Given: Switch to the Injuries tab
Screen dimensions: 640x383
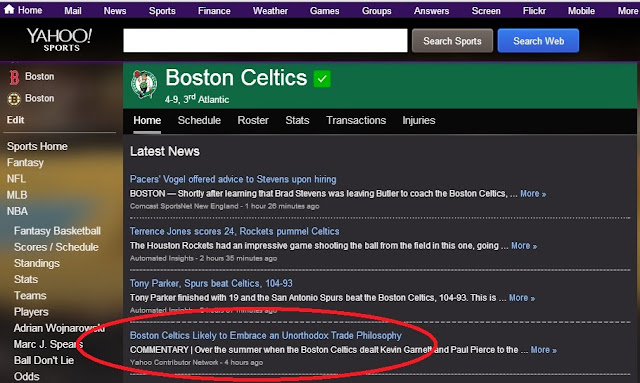Looking at the screenshot, I should click(419, 120).
